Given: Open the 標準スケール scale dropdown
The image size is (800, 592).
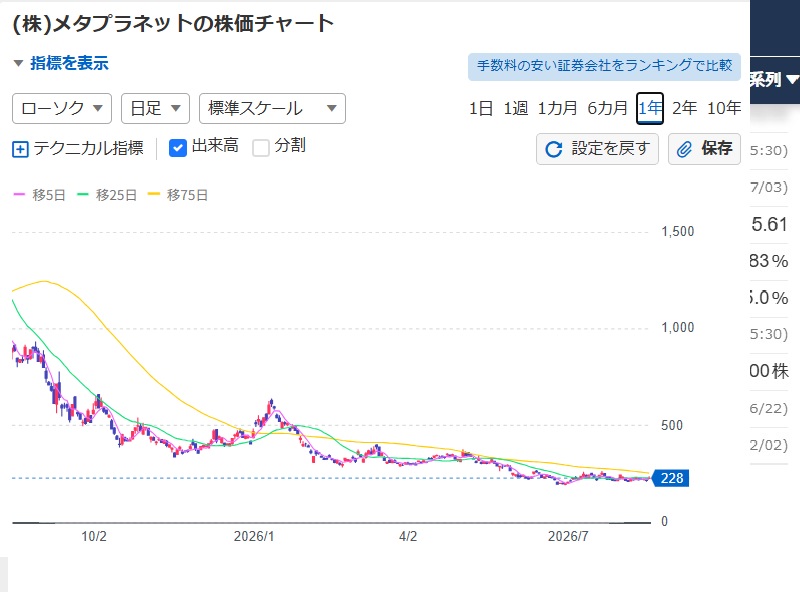Looking at the screenshot, I should click(x=272, y=108).
